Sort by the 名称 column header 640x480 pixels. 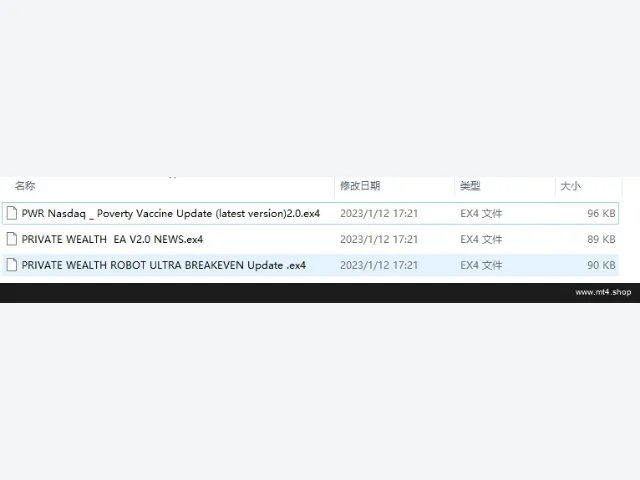click(x=25, y=186)
